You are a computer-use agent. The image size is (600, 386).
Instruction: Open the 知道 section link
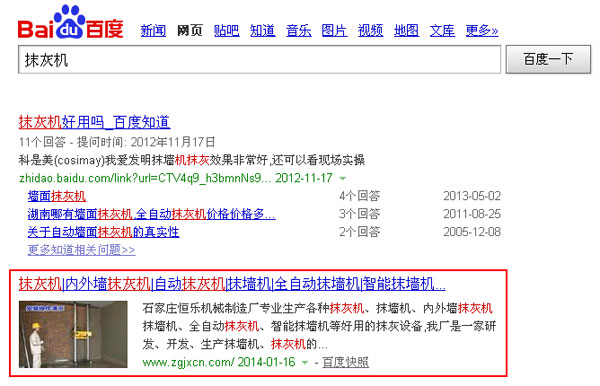pyautogui.click(x=262, y=31)
